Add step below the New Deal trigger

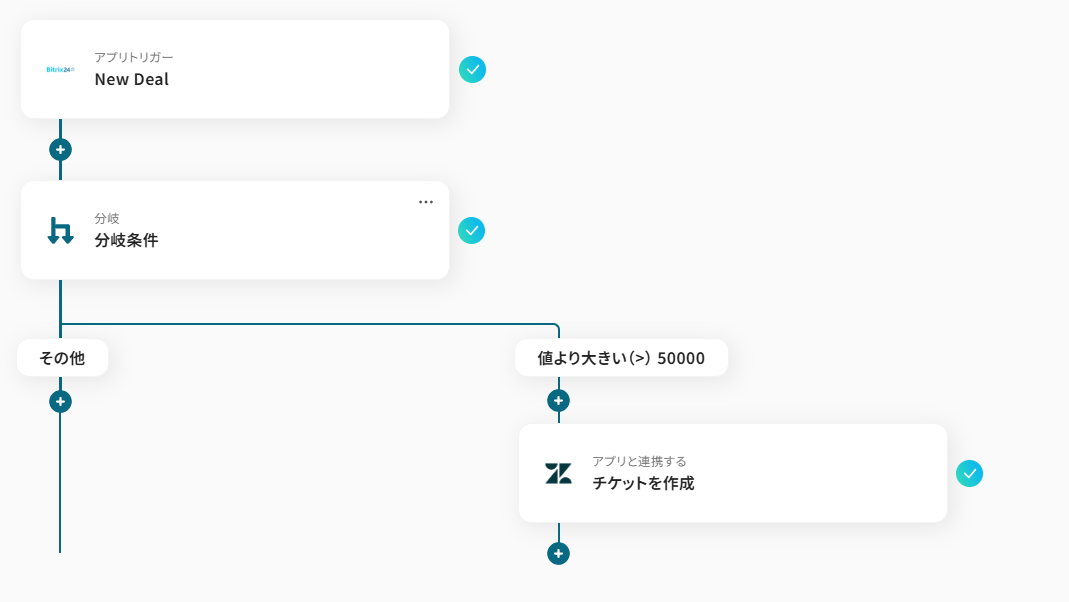60,150
